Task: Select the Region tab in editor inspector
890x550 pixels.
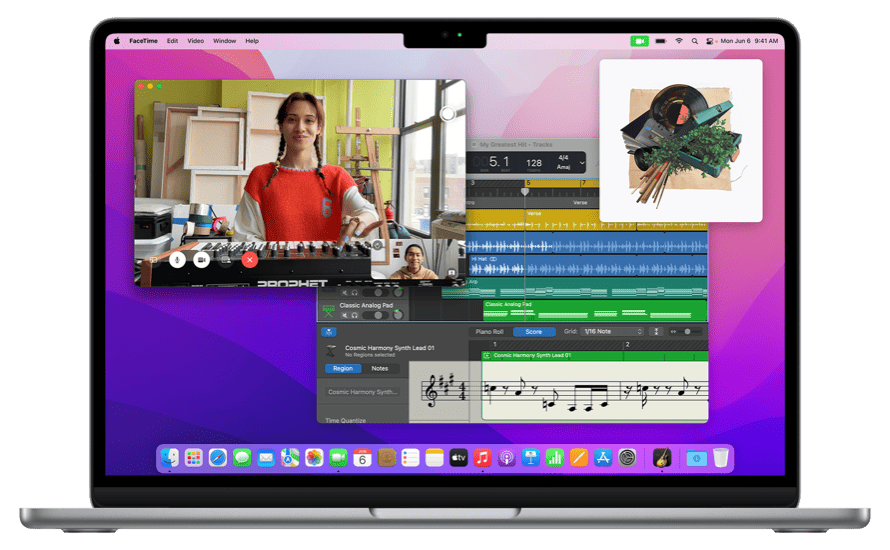Action: [343, 368]
